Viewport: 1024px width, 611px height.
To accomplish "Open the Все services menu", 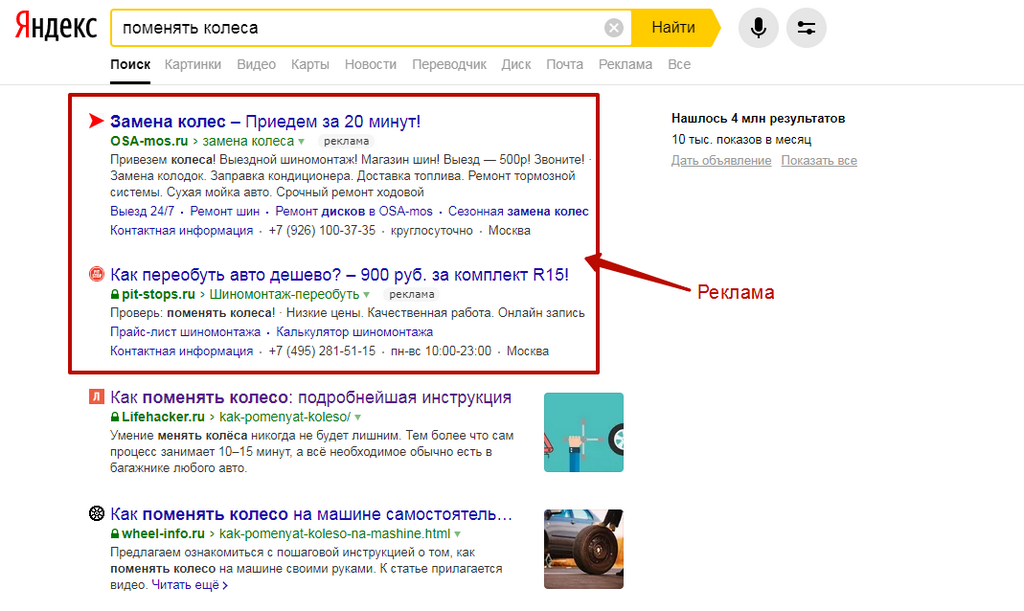I will [x=679, y=65].
